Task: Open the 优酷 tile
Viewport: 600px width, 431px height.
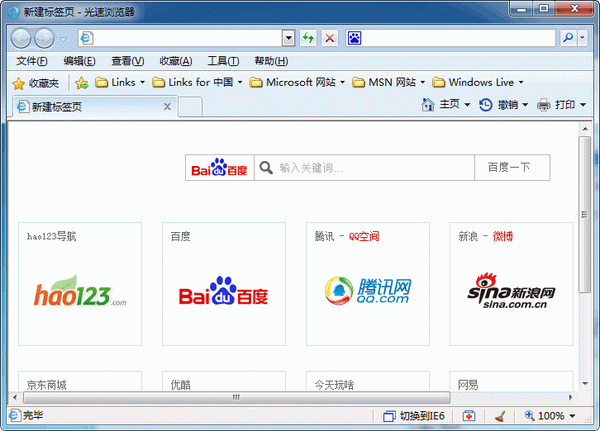Action: (x=224, y=380)
